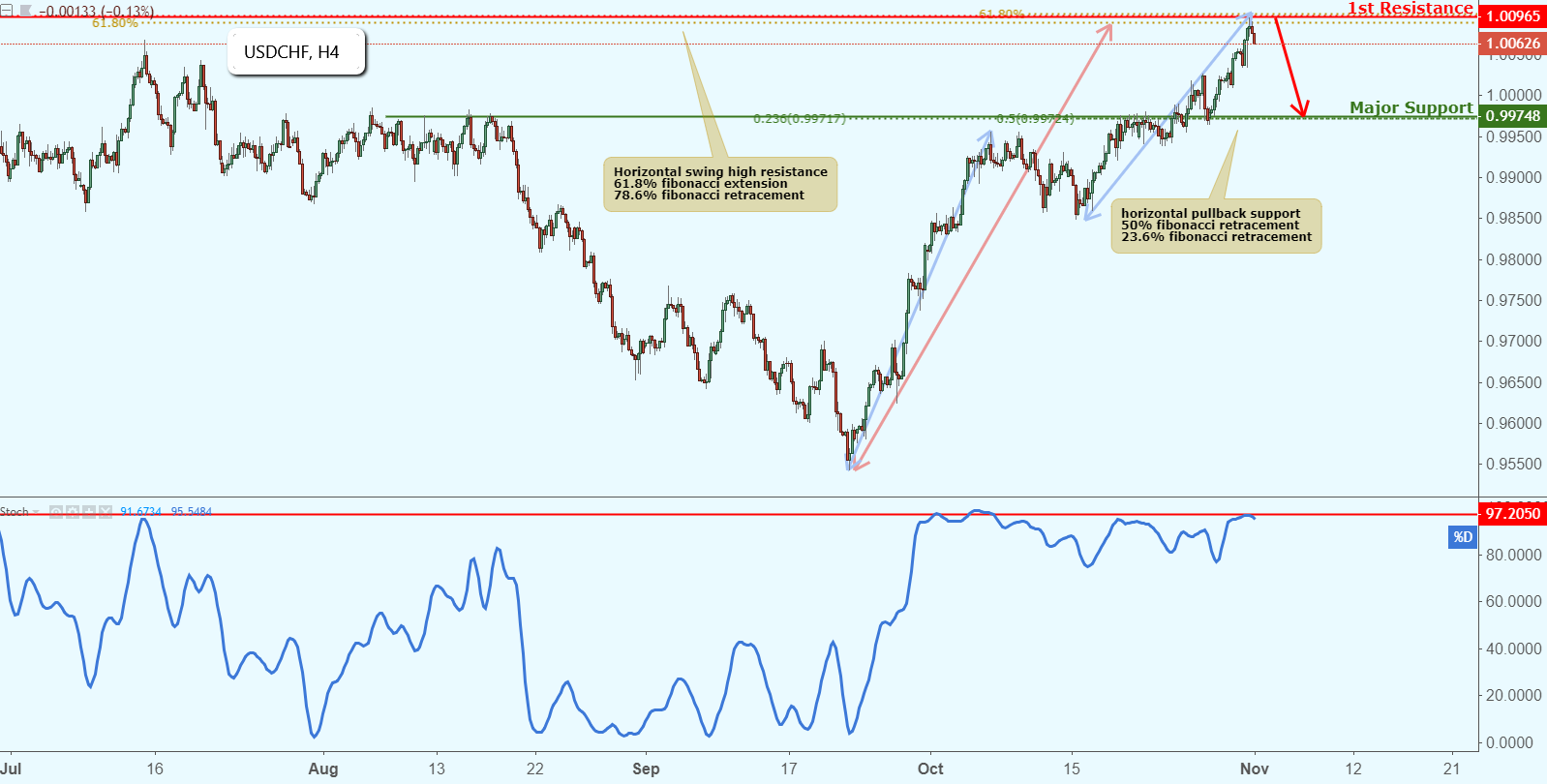1547x784 pixels.
Task: Click the 22 date label on time axis
Action: coord(535,769)
